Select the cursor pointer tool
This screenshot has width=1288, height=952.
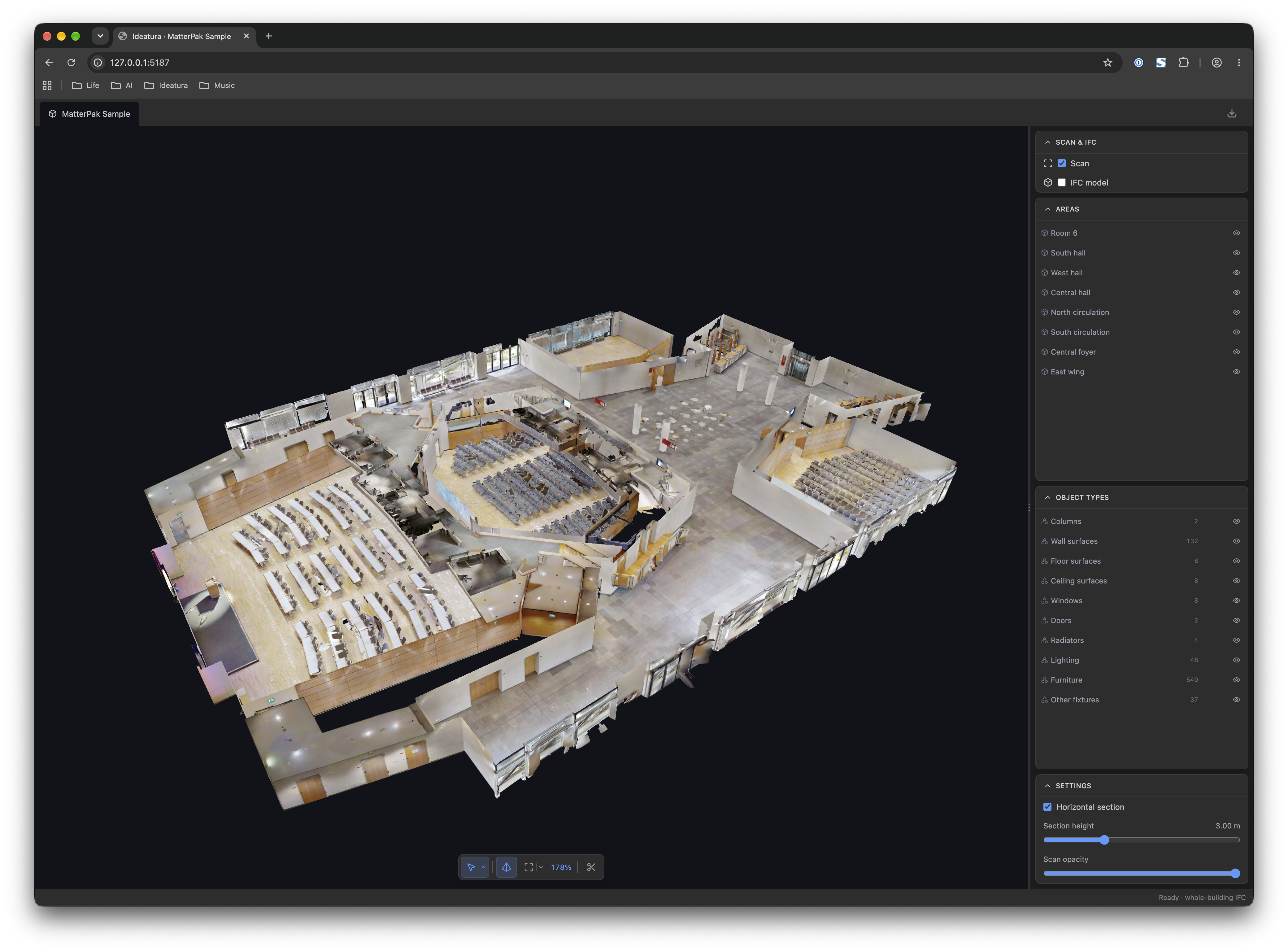[471, 867]
